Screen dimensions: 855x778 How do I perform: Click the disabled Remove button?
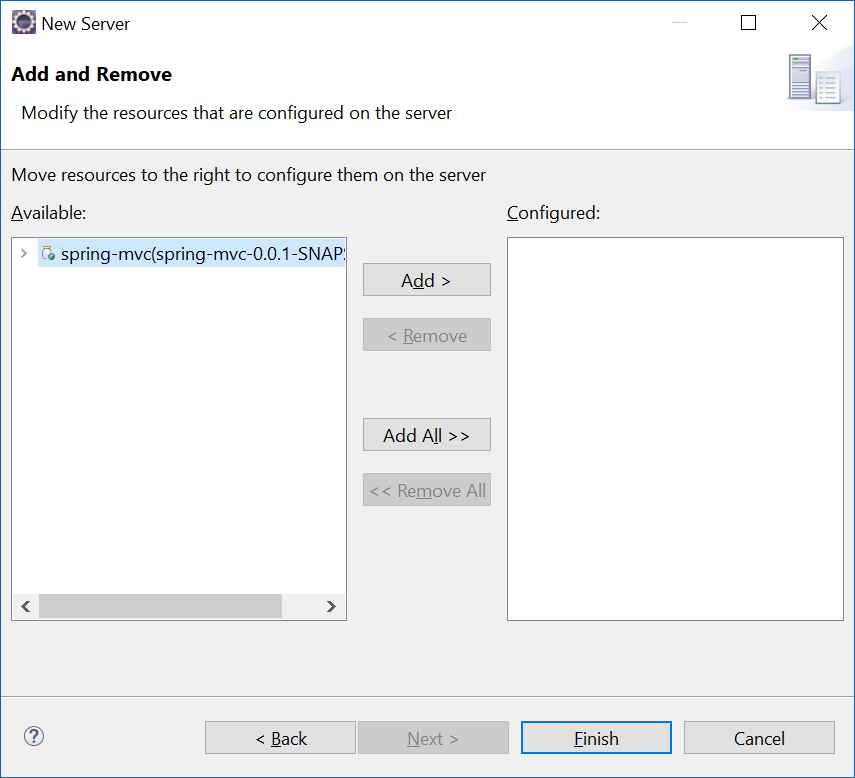click(426, 334)
